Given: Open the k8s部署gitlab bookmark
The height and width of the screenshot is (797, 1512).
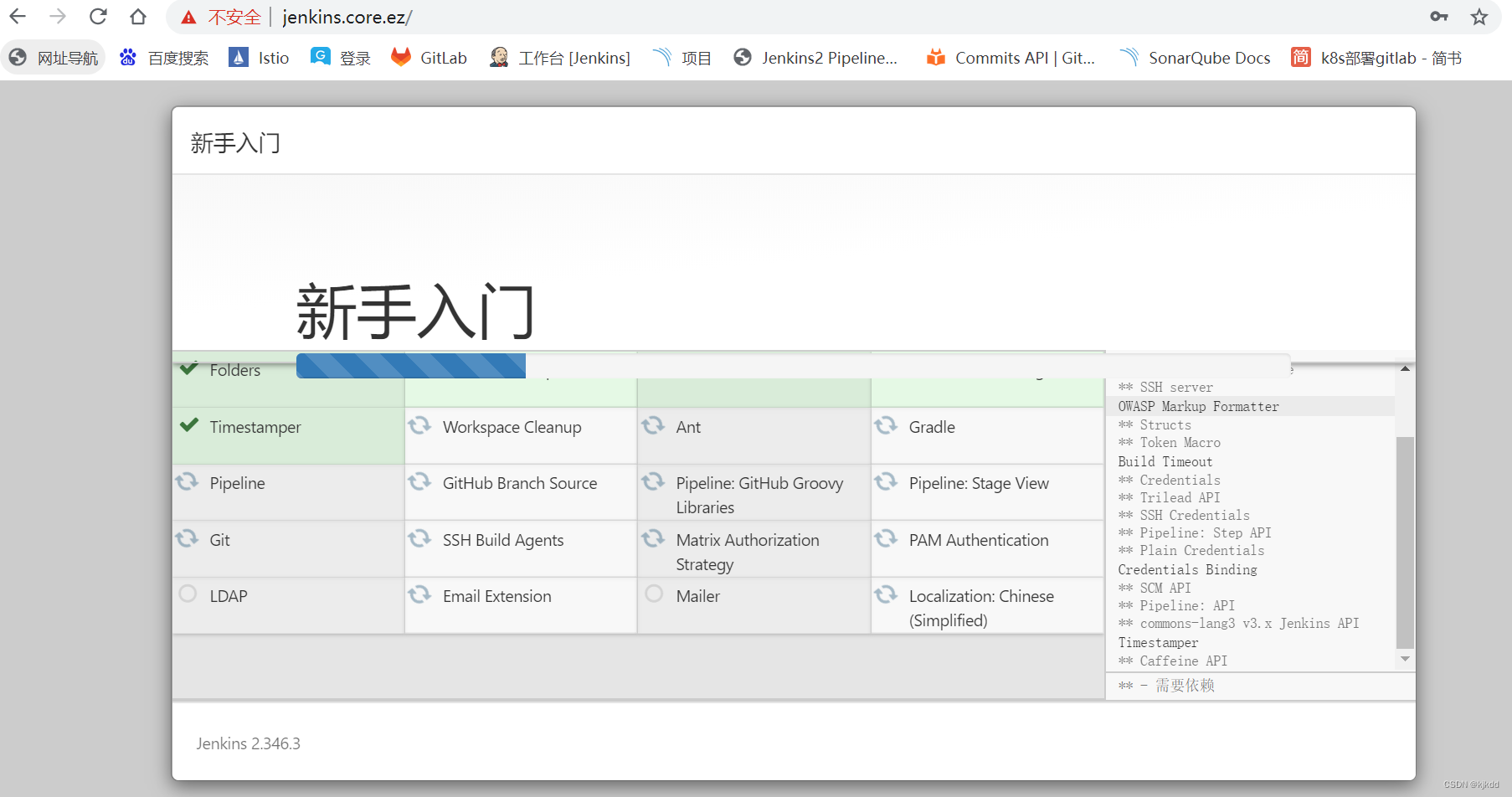Looking at the screenshot, I should pos(1377,58).
